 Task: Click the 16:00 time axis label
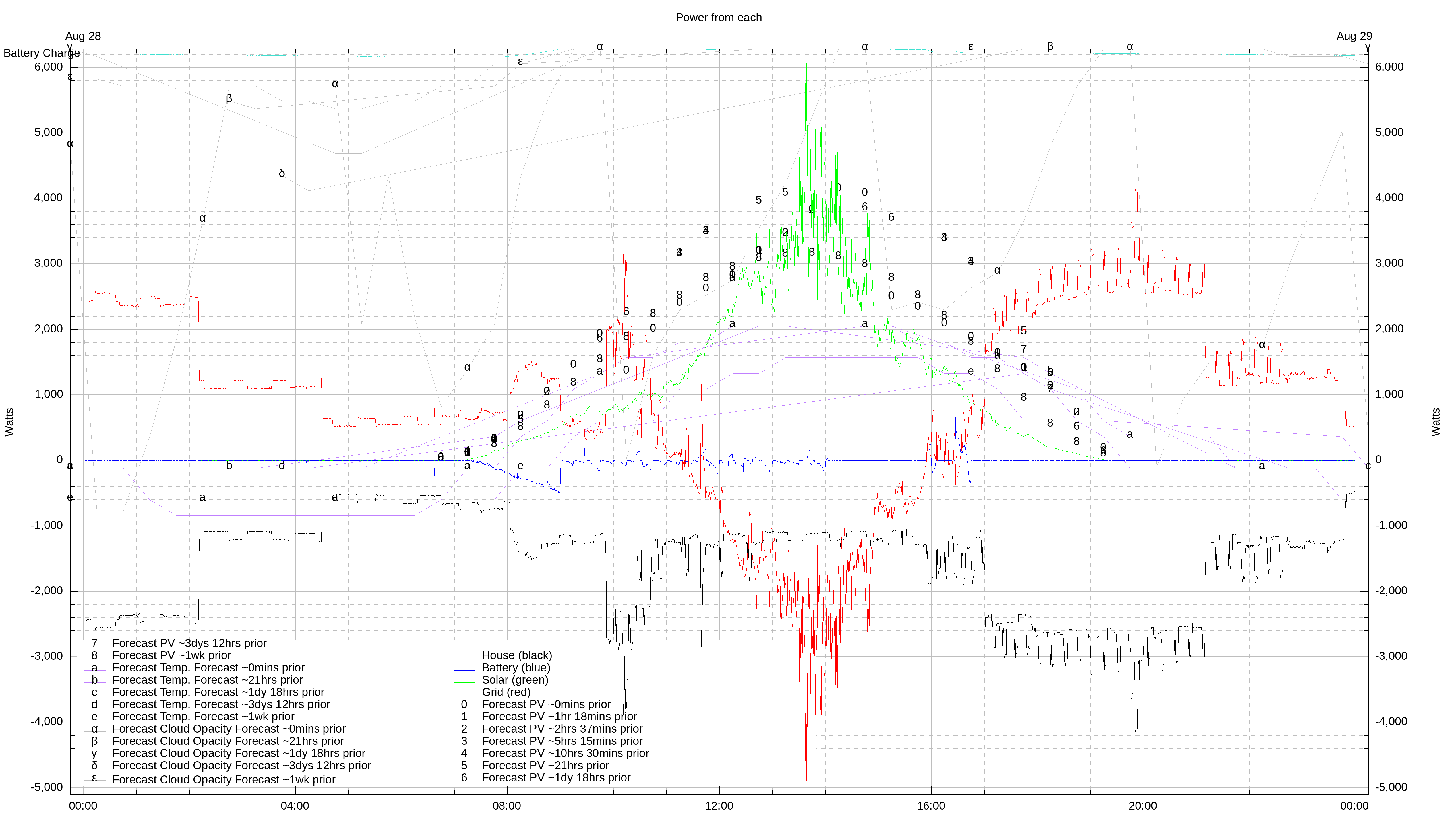click(x=931, y=806)
